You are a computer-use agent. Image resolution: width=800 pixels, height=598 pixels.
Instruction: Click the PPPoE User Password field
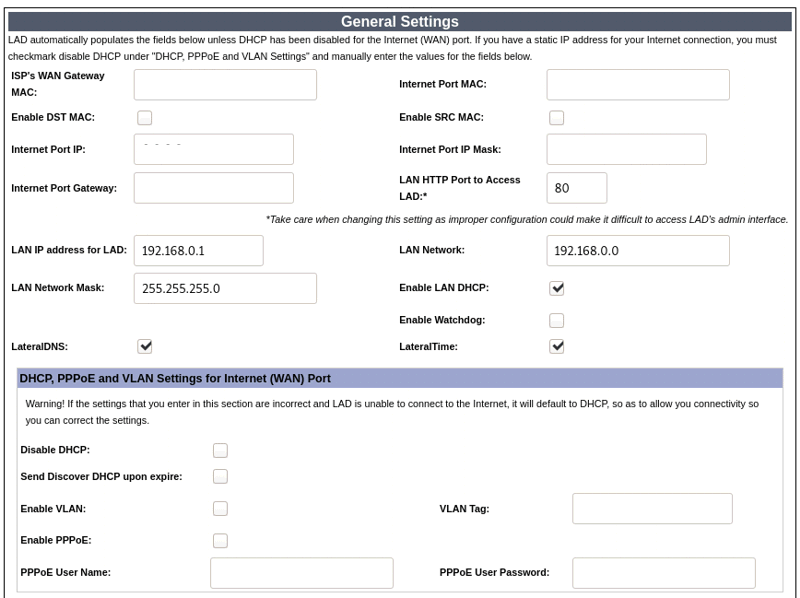(x=663, y=573)
